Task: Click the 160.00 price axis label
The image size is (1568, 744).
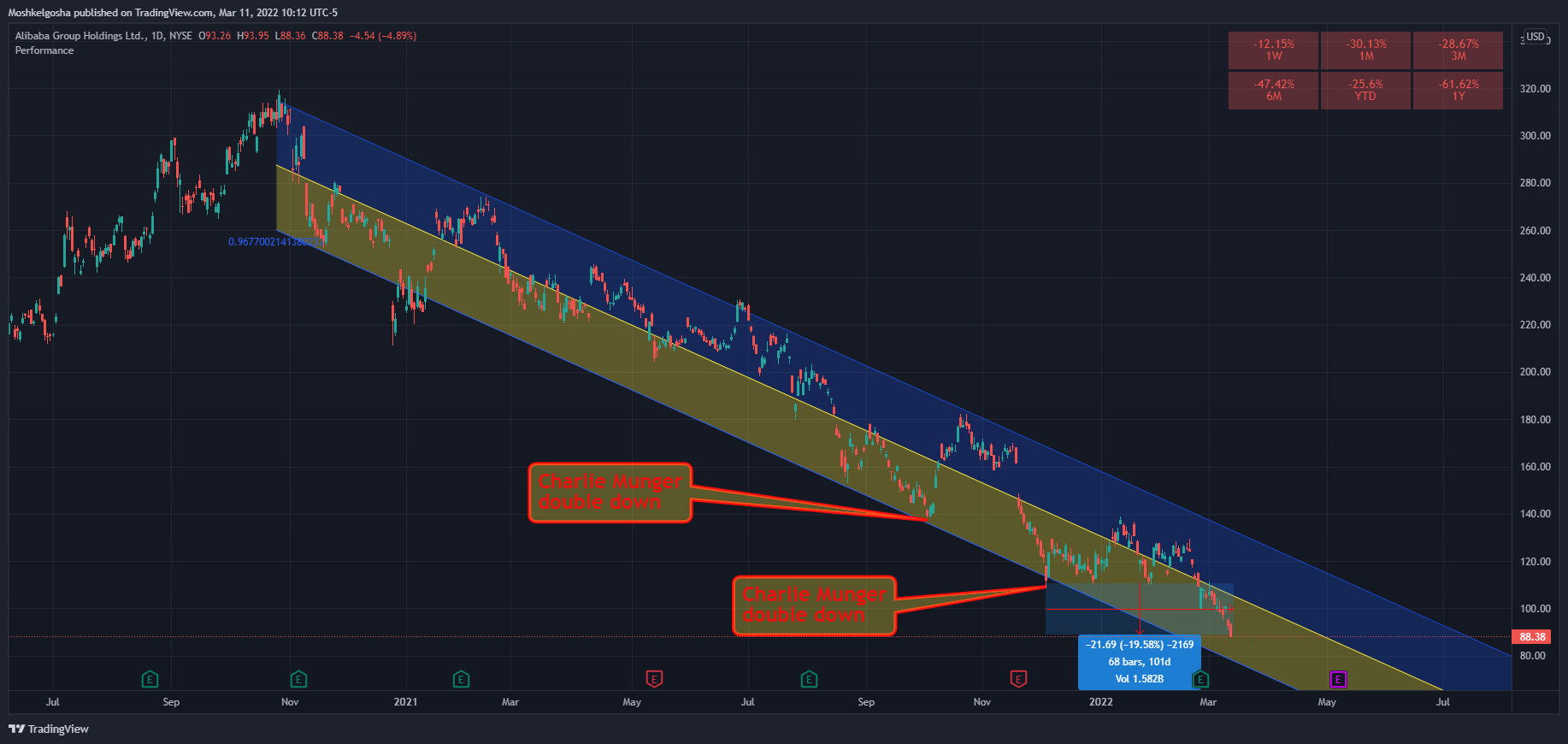Action: point(1535,467)
